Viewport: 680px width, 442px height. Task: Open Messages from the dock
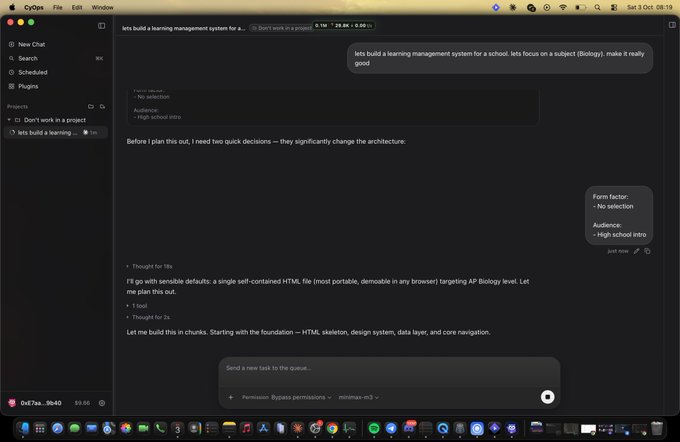pos(75,429)
